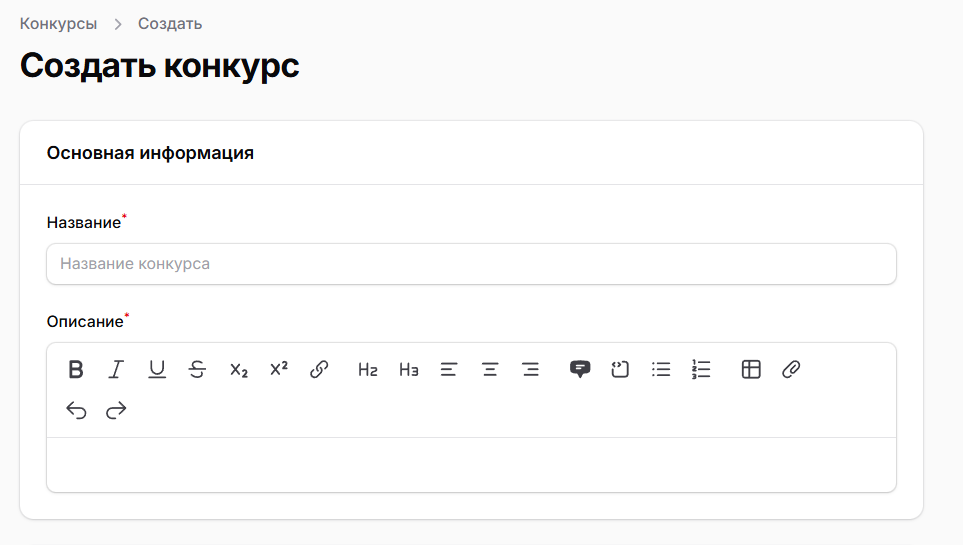Viewport: 963px width, 545px height.
Task: Insert a hyperlink via chain icon
Action: tap(319, 369)
